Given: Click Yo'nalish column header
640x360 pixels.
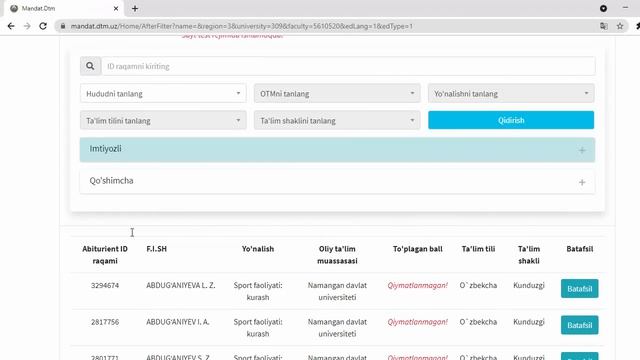Looking at the screenshot, I should [x=258, y=249].
